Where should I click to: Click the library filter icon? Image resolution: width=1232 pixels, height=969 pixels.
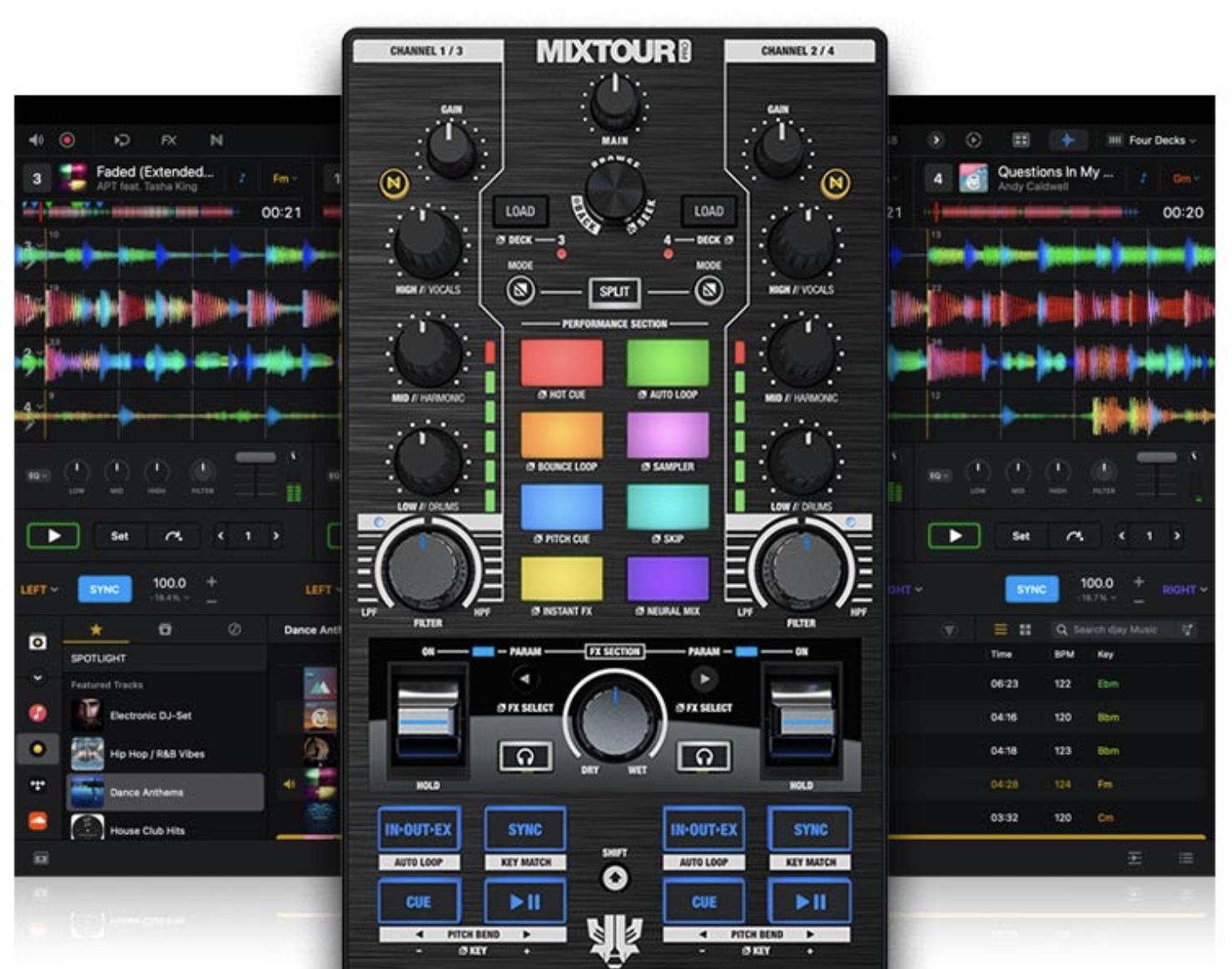[949, 630]
